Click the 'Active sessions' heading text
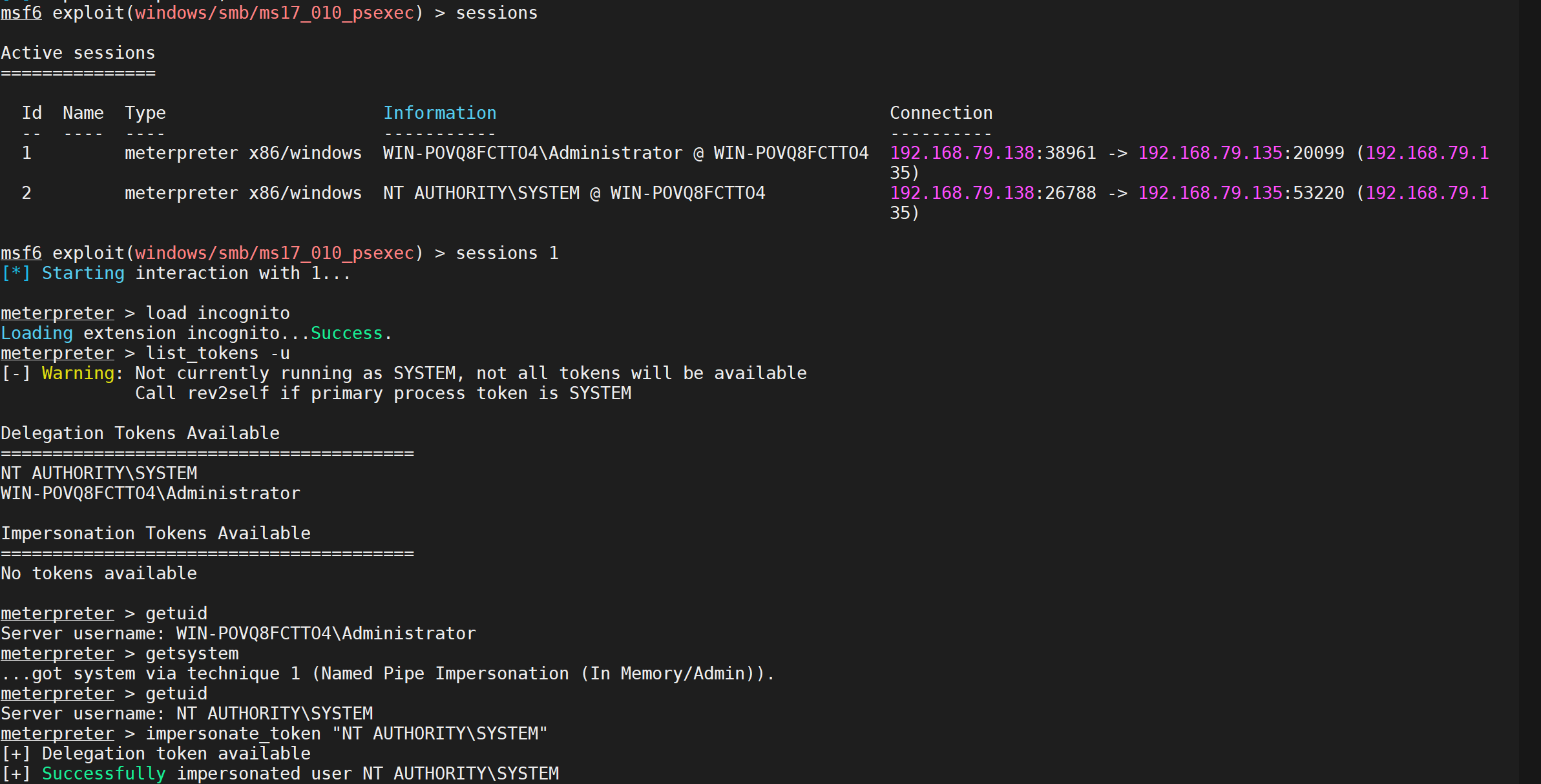1541x784 pixels. 78,53
